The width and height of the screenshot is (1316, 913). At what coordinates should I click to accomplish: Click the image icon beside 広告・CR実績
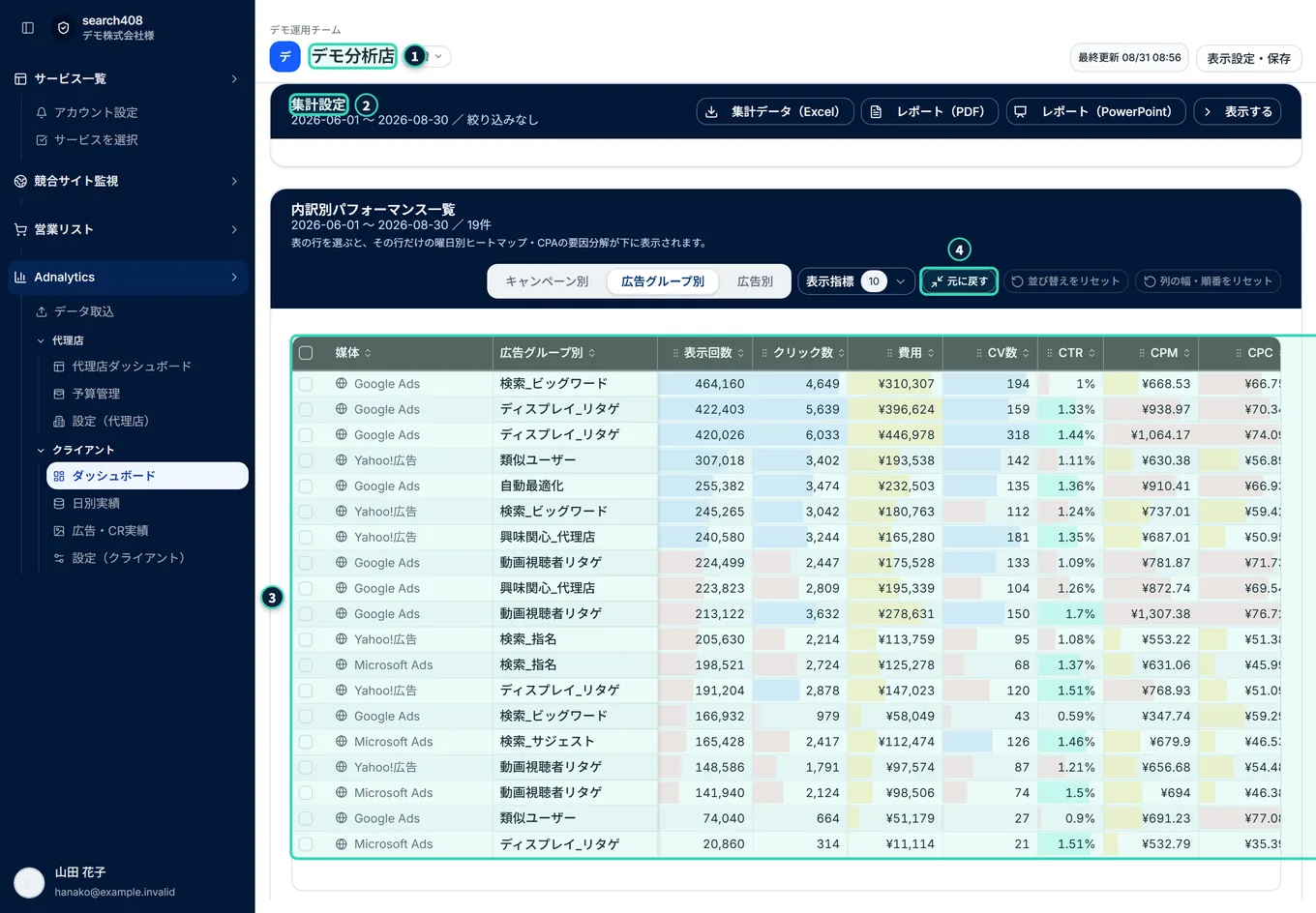pyautogui.click(x=59, y=531)
